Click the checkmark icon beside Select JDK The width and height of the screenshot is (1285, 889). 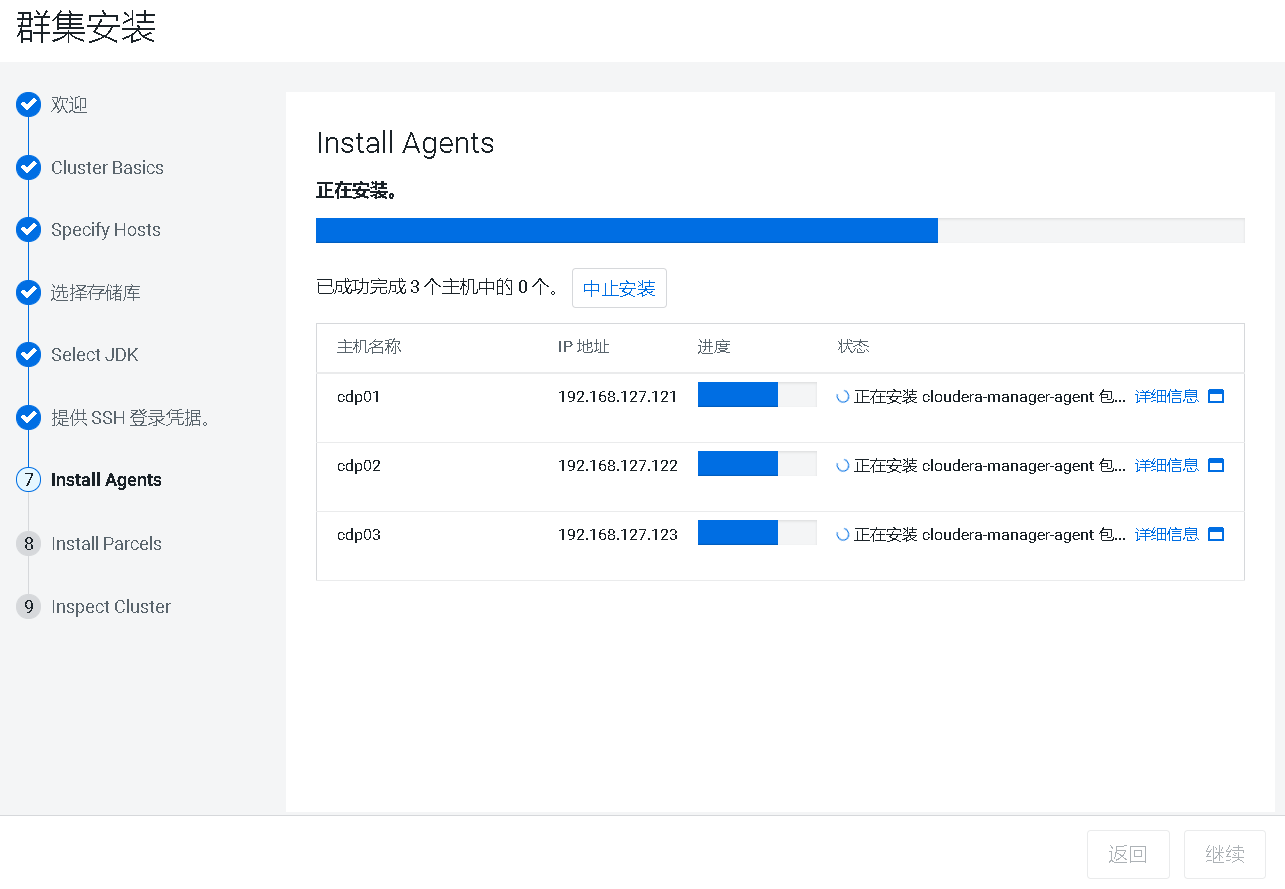[x=28, y=355]
